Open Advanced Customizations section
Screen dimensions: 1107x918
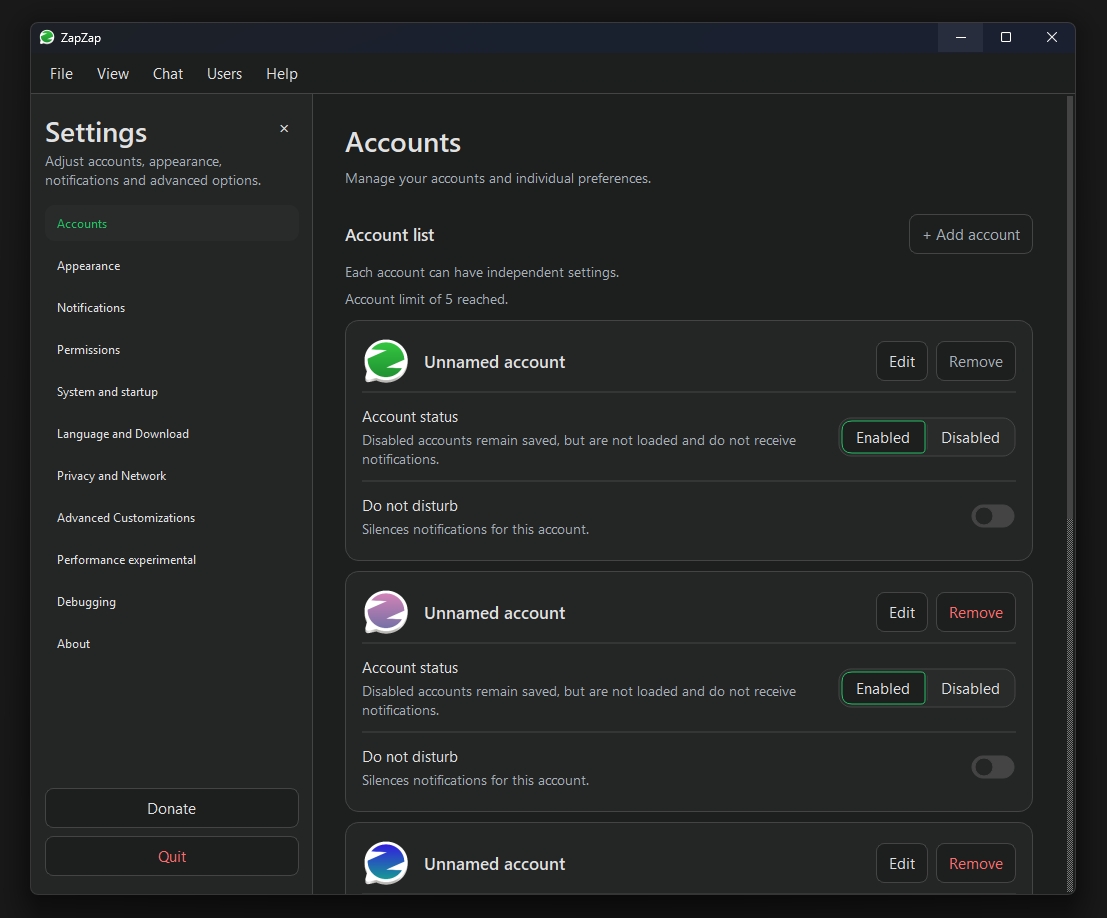coord(172,518)
